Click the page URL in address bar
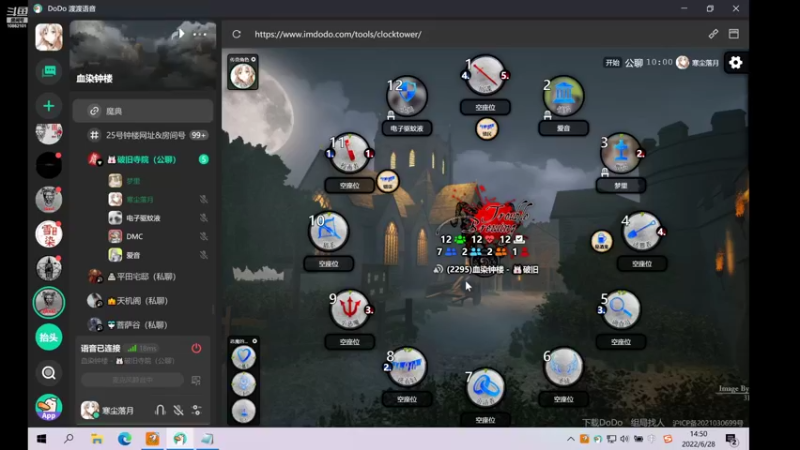Image resolution: width=800 pixels, height=450 pixels. pos(338,34)
